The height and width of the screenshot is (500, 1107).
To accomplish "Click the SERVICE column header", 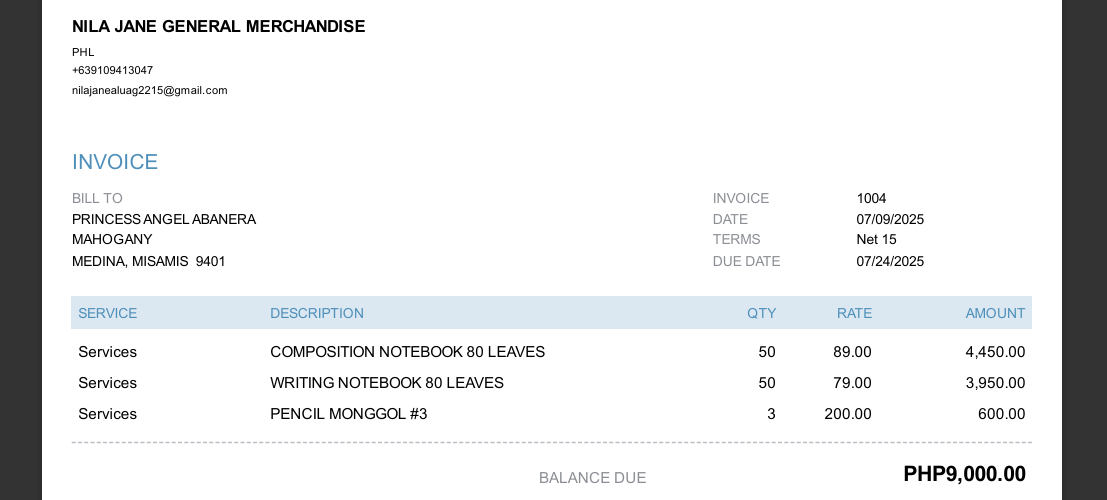I will pyautogui.click(x=107, y=313).
